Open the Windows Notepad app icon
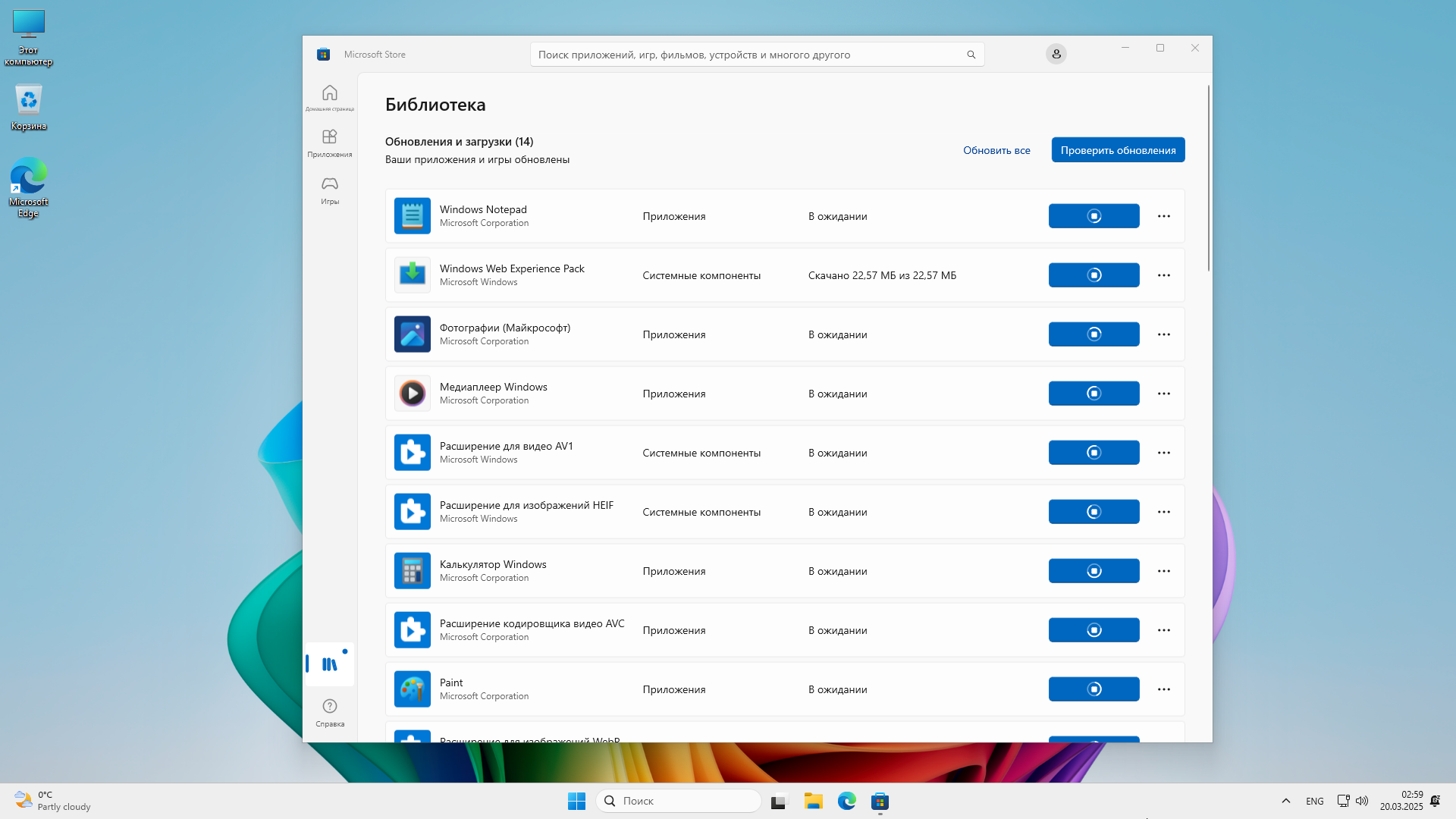The height and width of the screenshot is (819, 1456). click(x=412, y=216)
